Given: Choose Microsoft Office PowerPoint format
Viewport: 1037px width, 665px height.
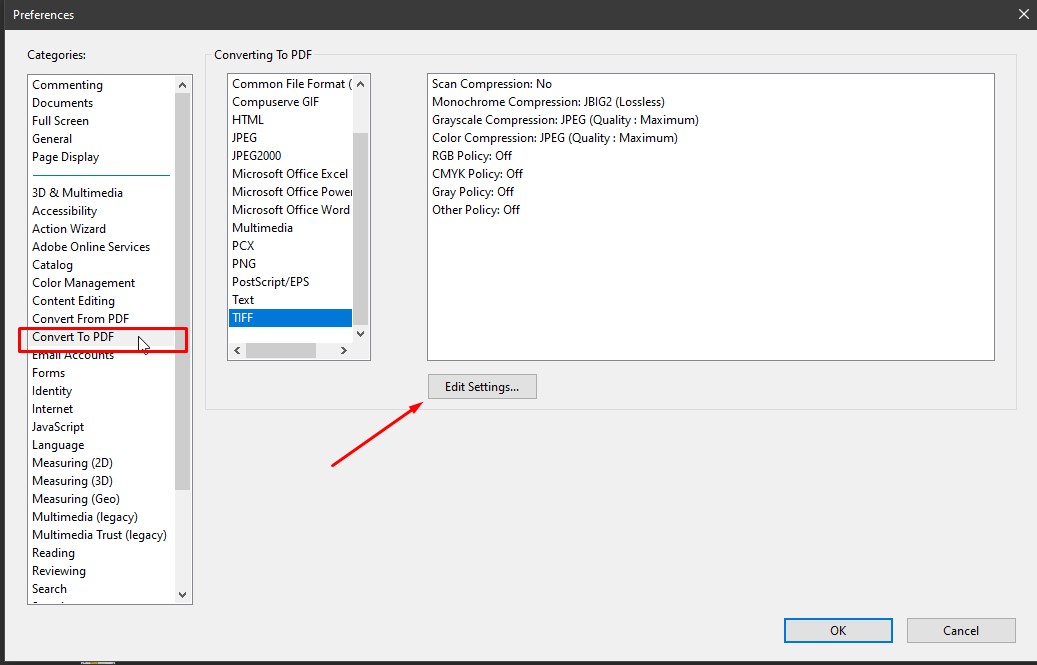Looking at the screenshot, I should (x=291, y=192).
